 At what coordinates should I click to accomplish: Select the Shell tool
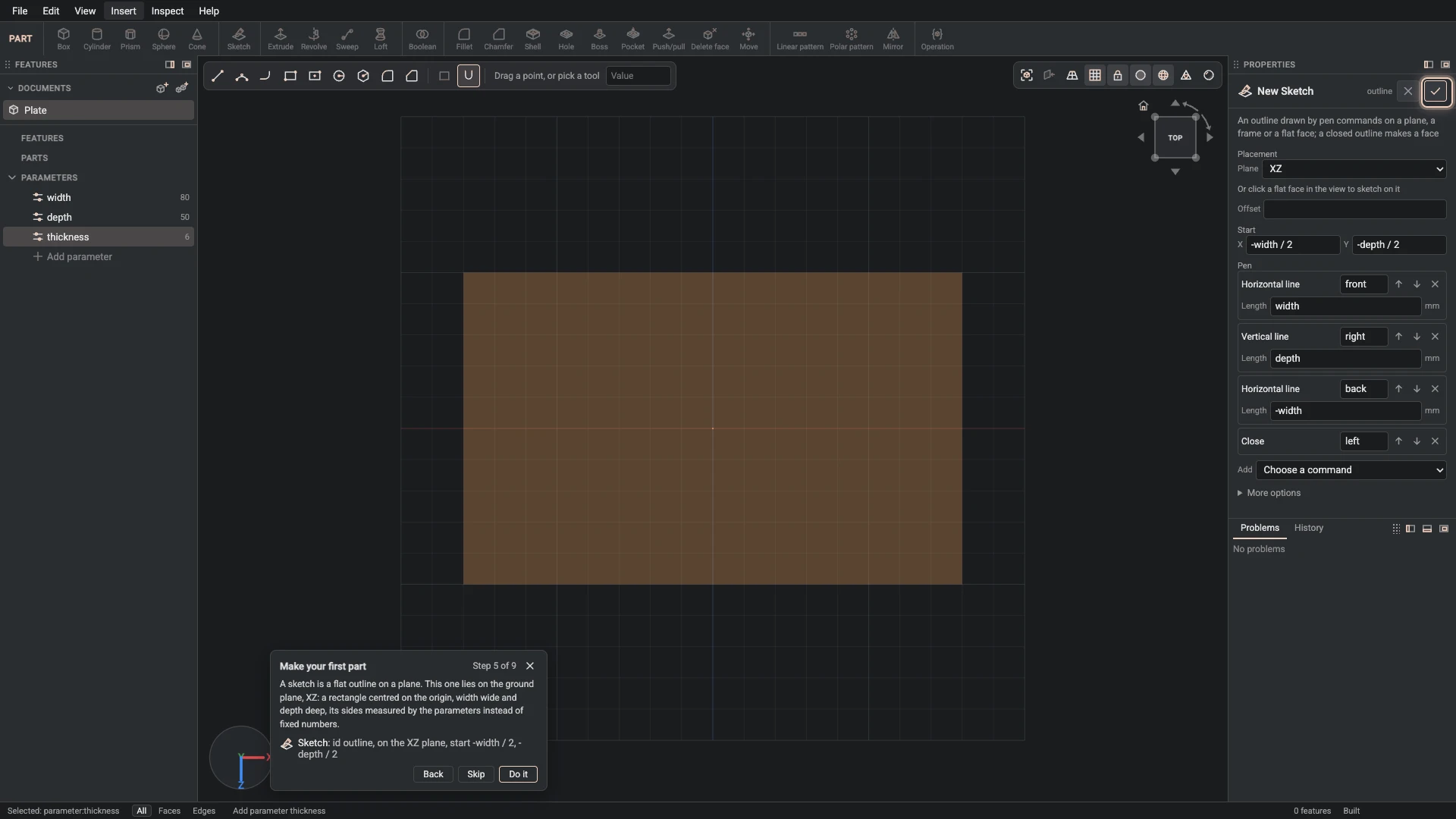pos(533,39)
